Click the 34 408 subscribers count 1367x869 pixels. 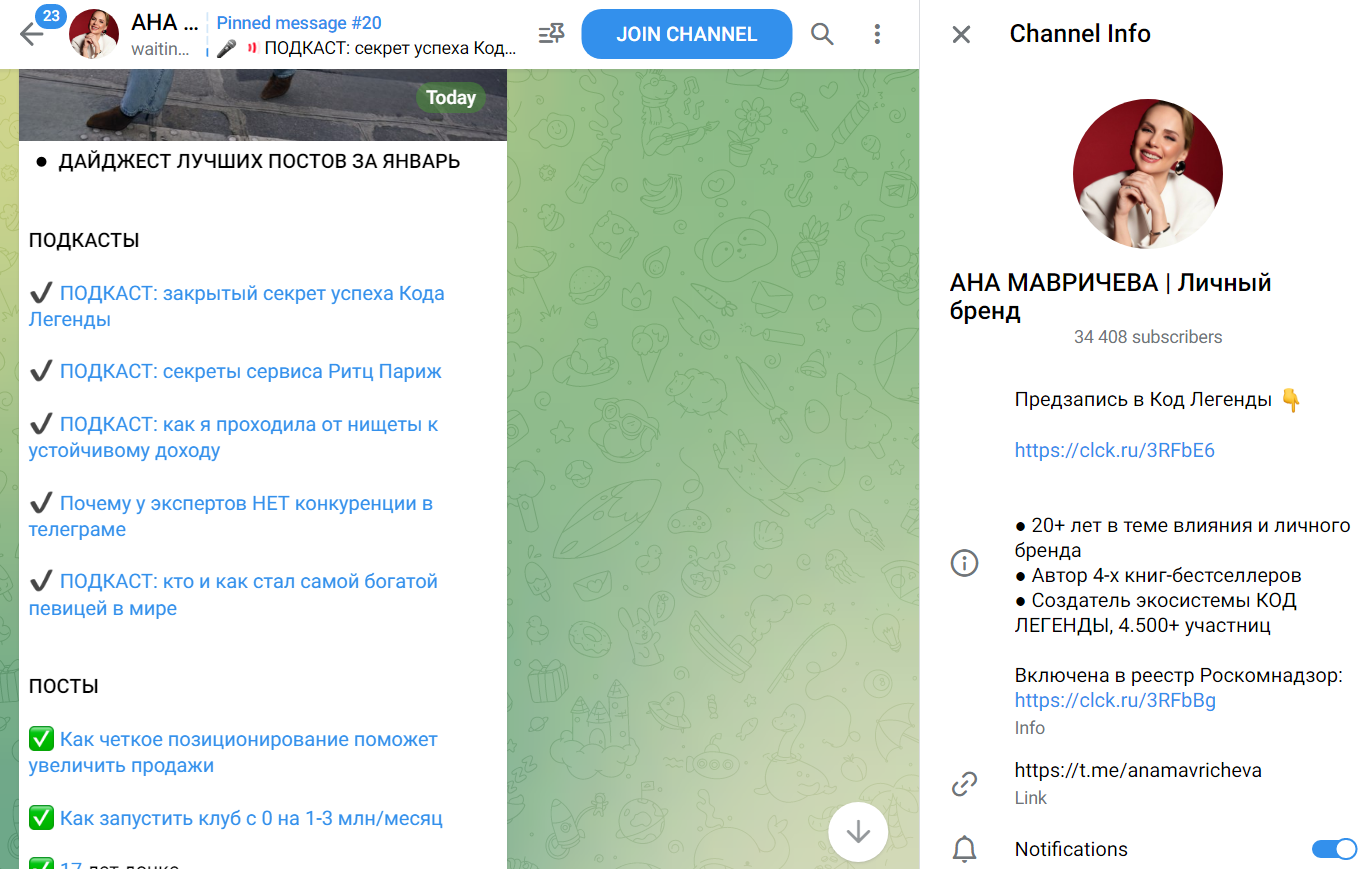click(x=1148, y=337)
